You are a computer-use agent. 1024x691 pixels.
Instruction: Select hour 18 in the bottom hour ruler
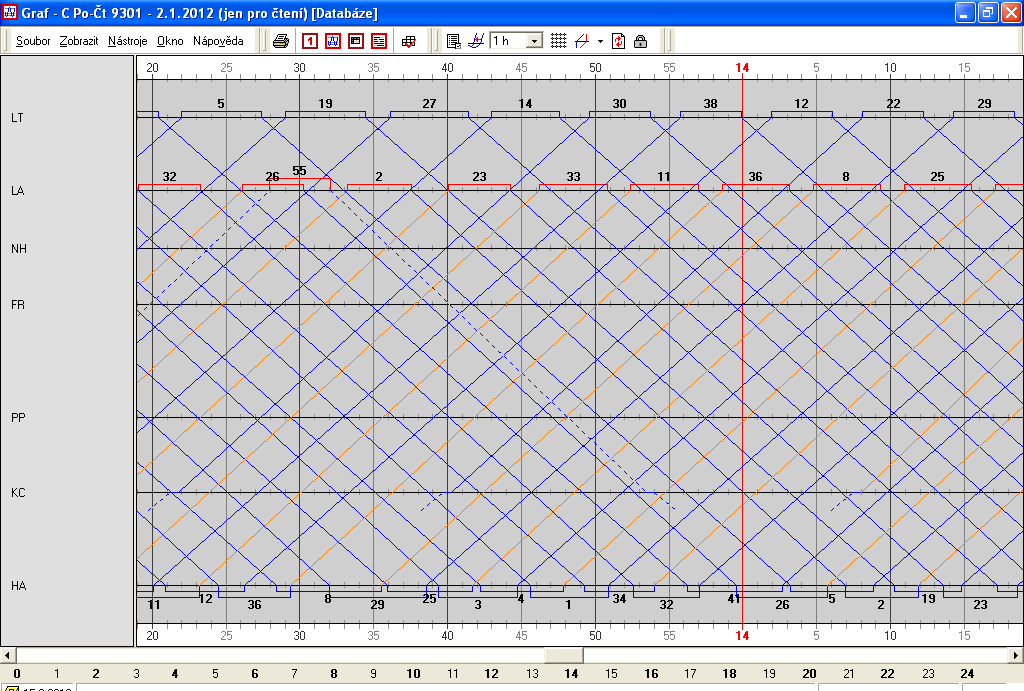(729, 673)
